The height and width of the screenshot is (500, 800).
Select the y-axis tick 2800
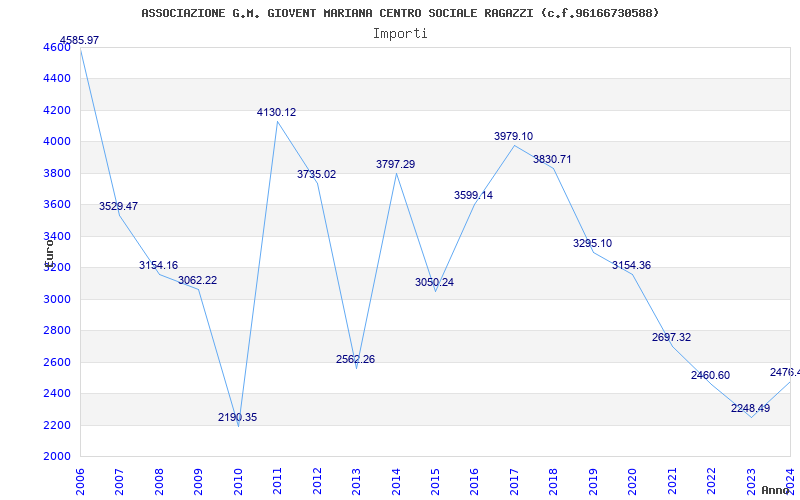point(57,331)
